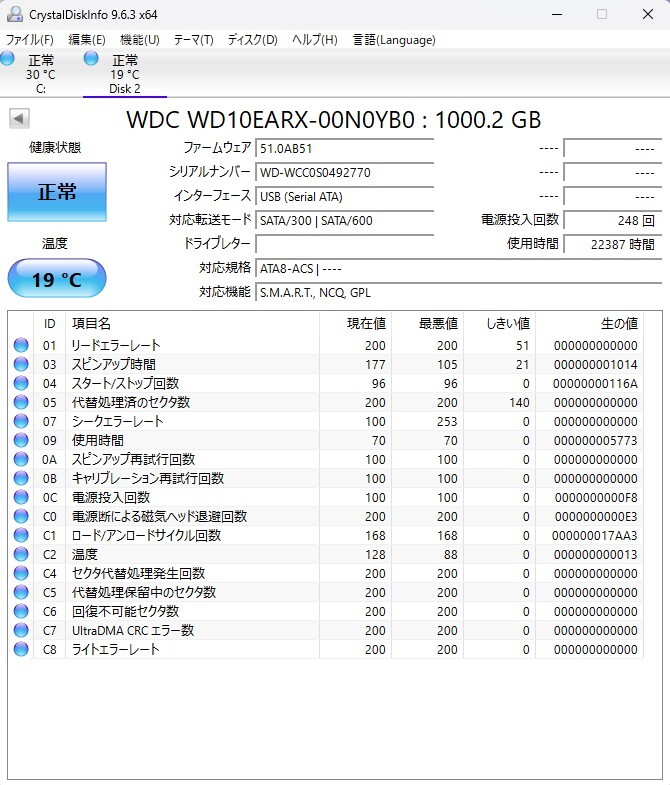Image resolution: width=670 pixels, height=785 pixels.
Task: Switch to the C: drive tab showing 30 °C
Action: 41,74
